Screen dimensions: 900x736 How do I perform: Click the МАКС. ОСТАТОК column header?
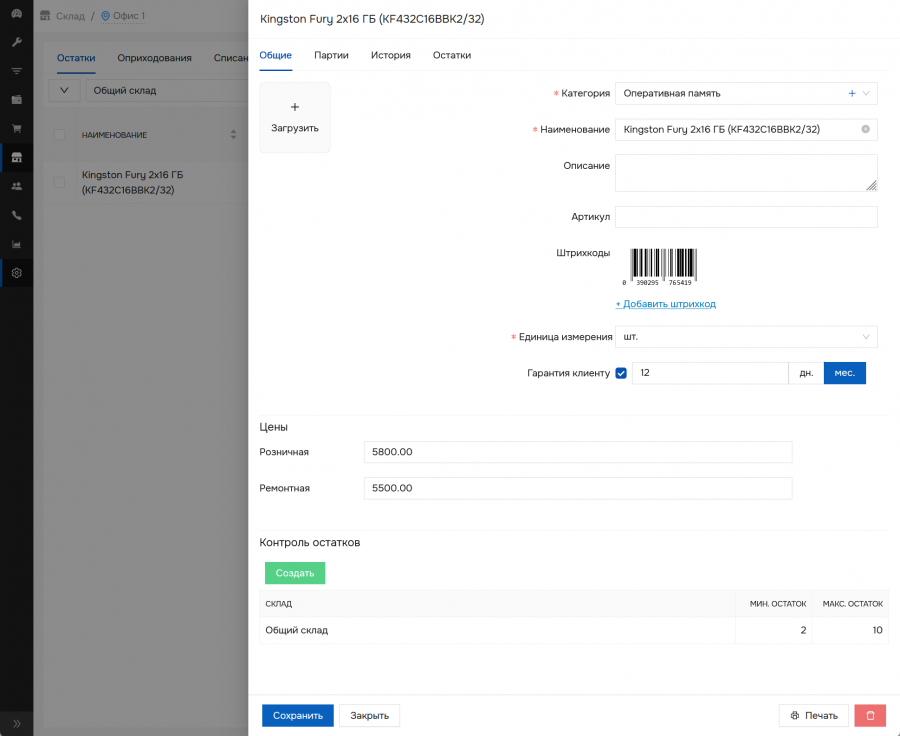tap(853, 604)
